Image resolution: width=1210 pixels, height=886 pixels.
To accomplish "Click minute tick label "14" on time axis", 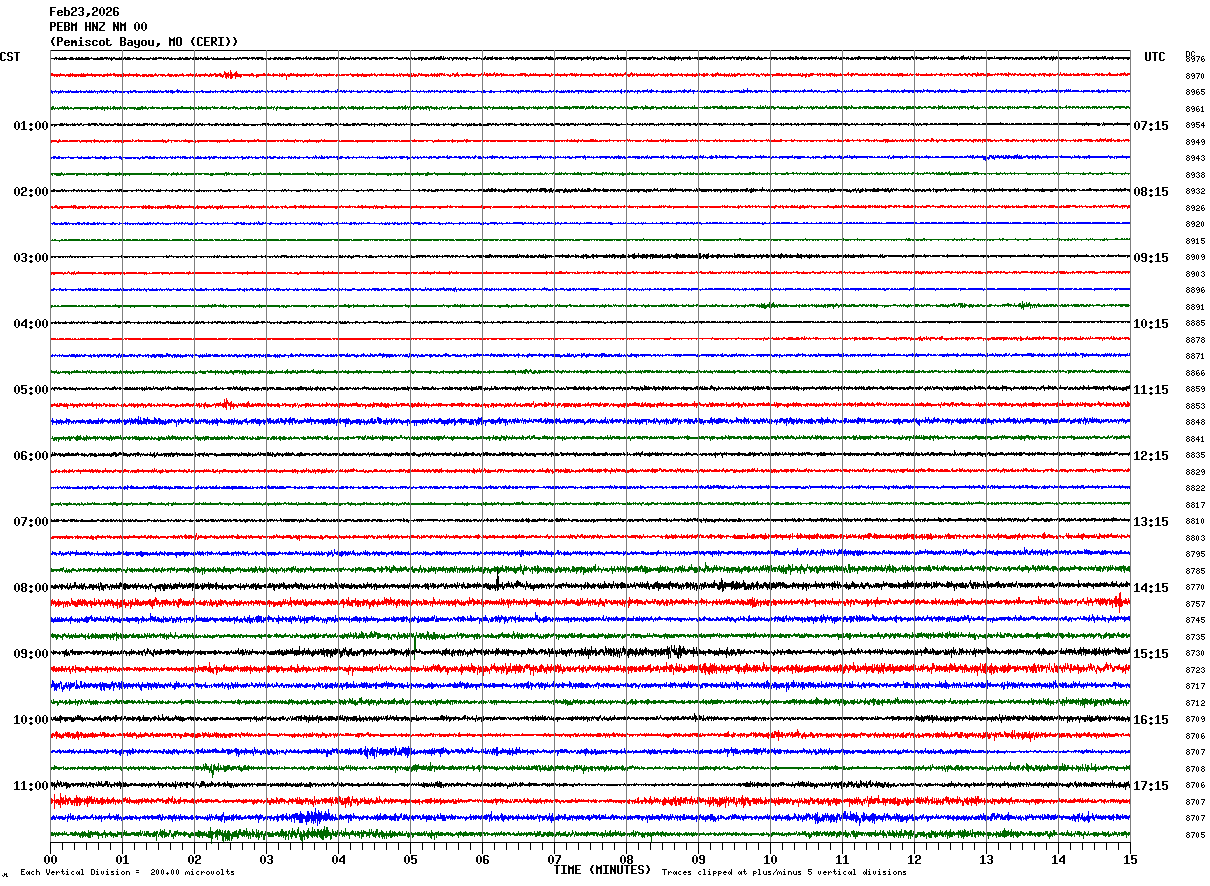I will point(1058,859).
